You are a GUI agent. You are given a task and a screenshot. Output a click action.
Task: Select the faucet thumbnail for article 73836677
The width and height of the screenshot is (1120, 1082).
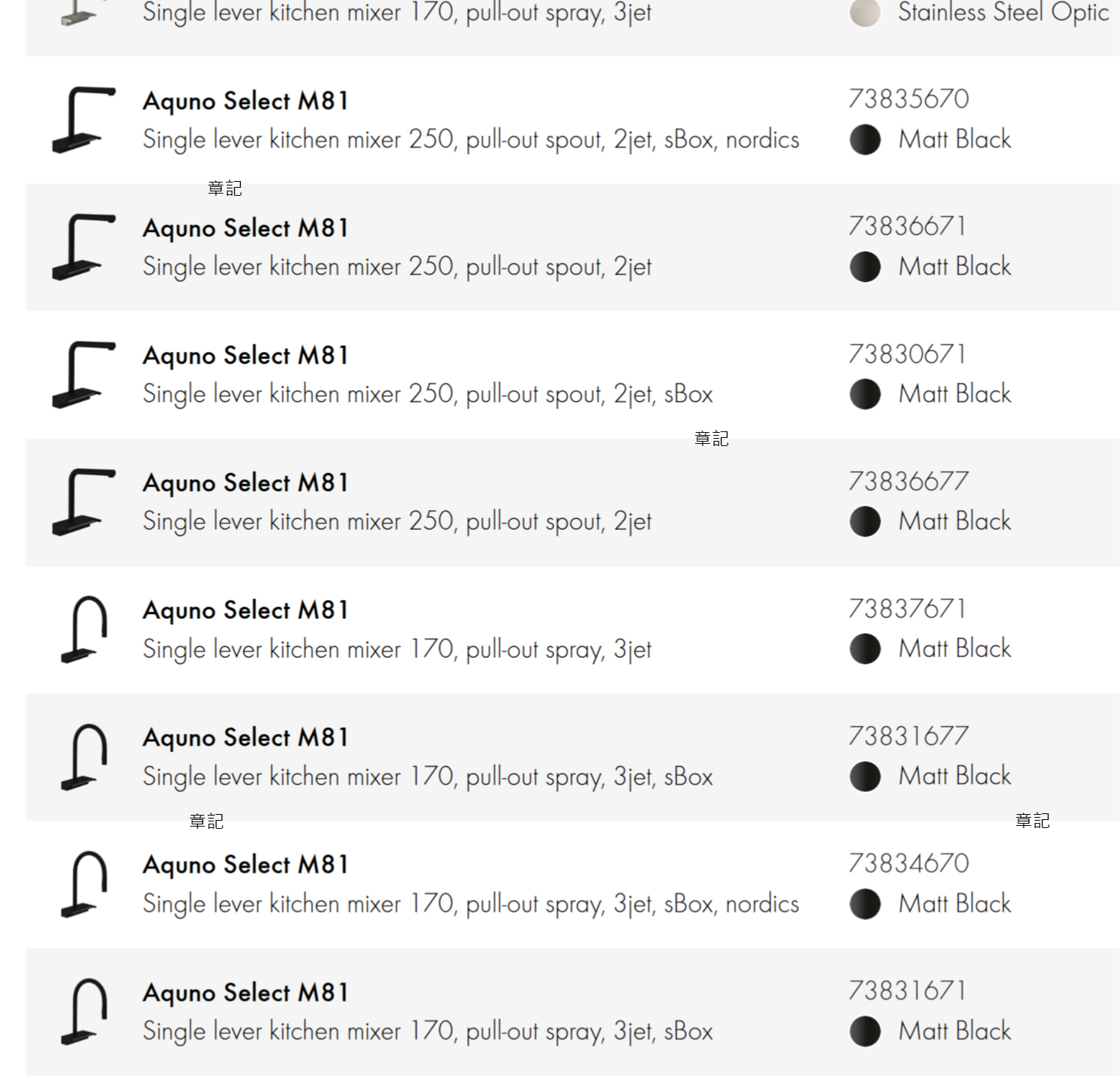(82, 502)
